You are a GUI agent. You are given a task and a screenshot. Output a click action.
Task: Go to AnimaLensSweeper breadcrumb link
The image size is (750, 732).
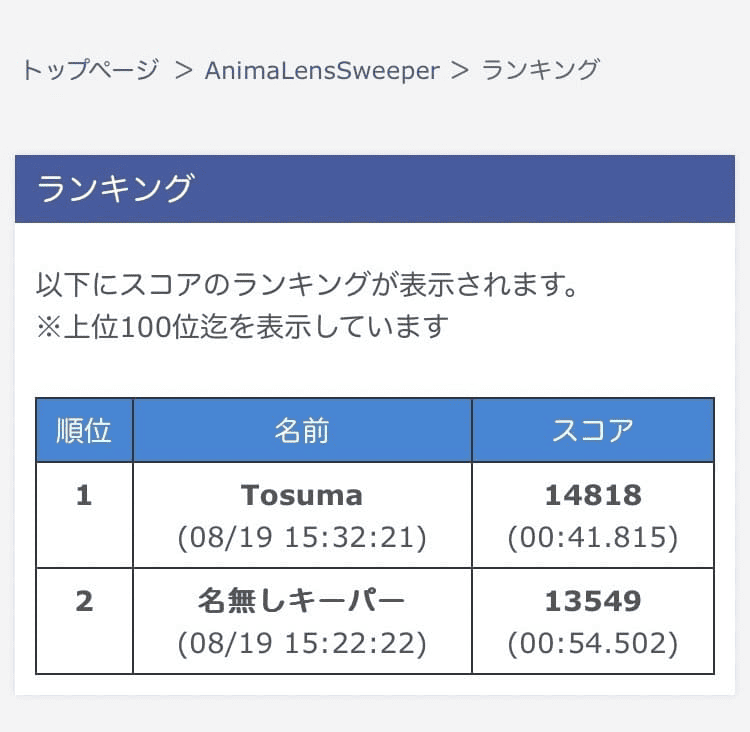(322, 70)
